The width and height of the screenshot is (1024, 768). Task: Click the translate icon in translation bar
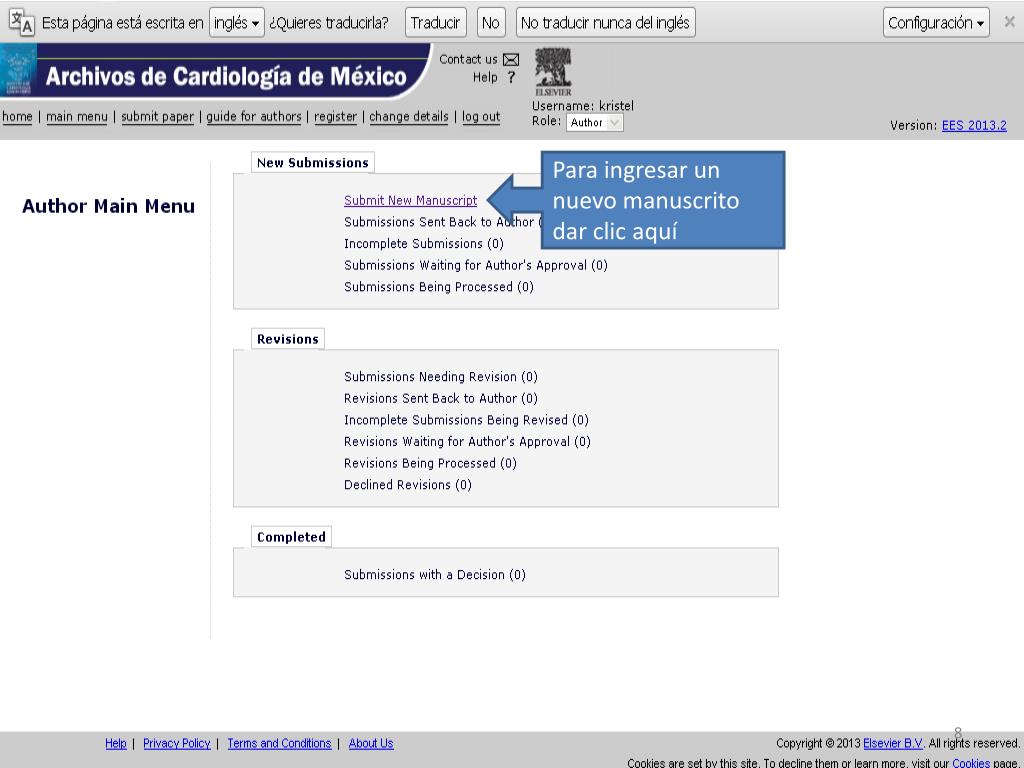click(21, 23)
